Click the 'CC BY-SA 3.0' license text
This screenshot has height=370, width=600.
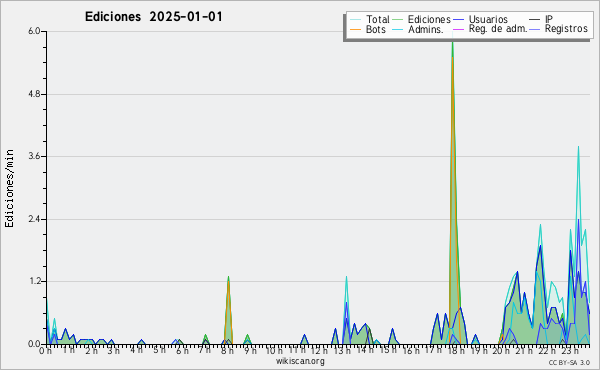point(569,362)
